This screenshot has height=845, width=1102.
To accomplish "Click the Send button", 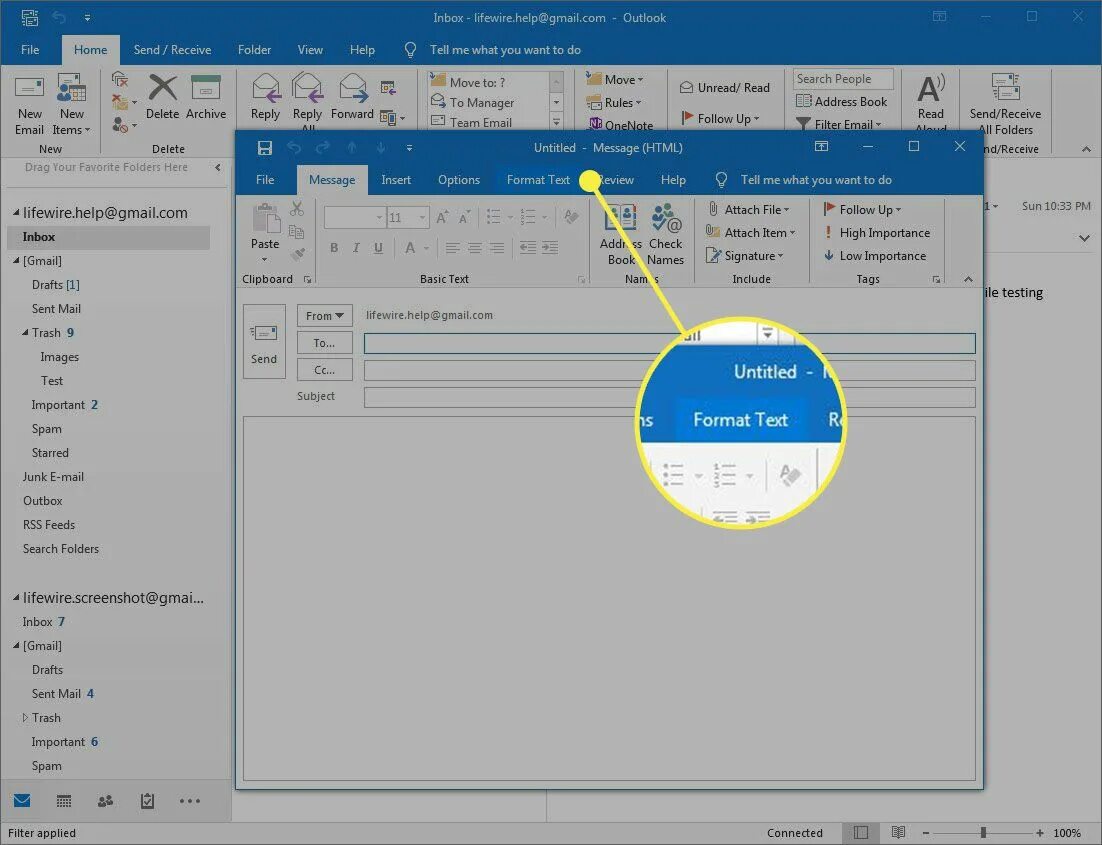I will (264, 342).
